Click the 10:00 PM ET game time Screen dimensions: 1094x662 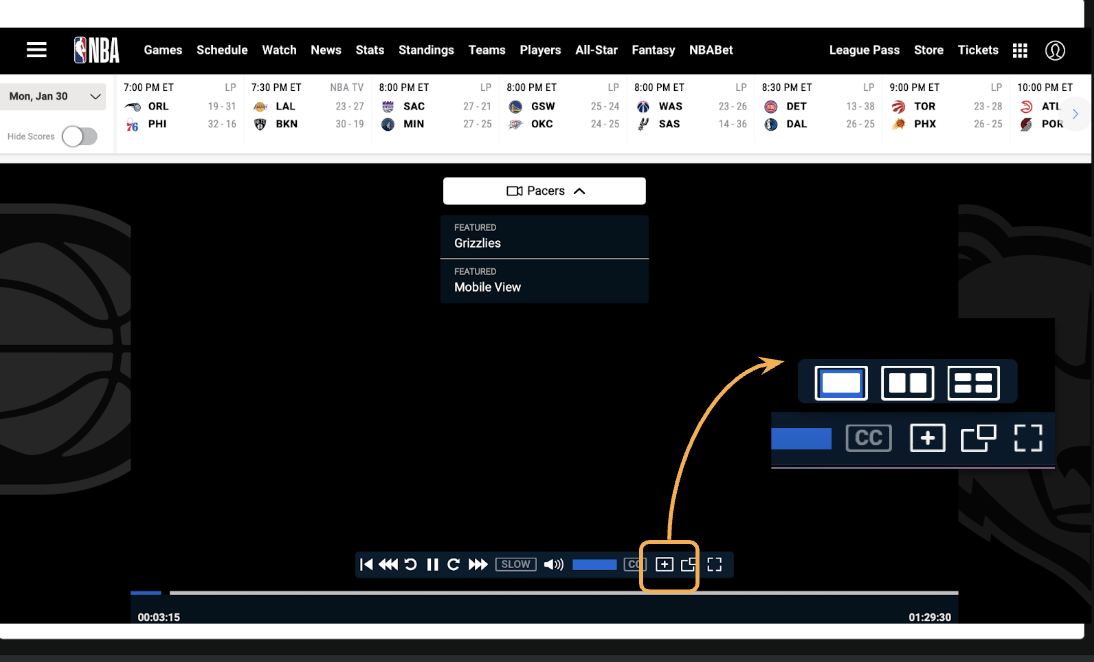pyautogui.click(x=1044, y=87)
